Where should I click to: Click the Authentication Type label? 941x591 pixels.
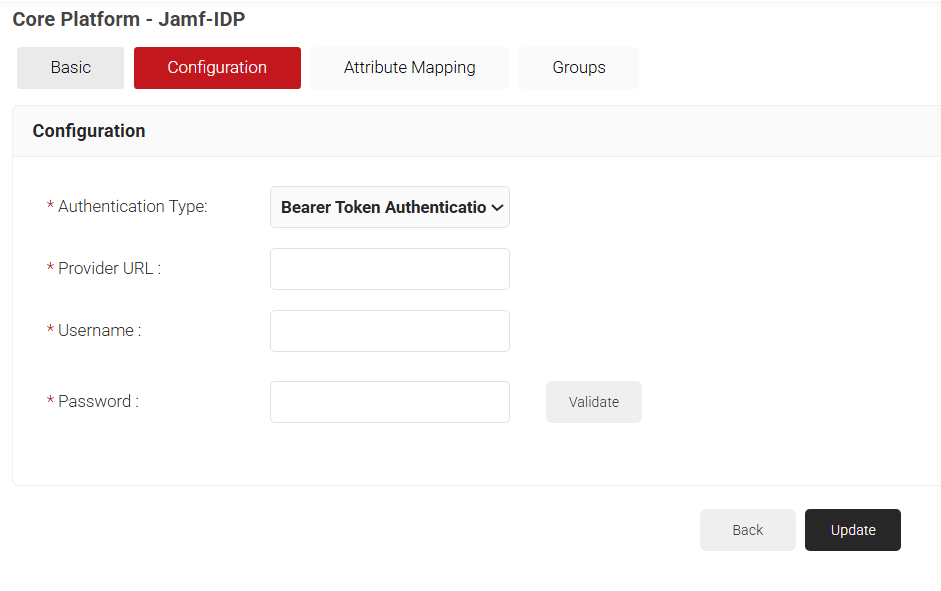[132, 207]
